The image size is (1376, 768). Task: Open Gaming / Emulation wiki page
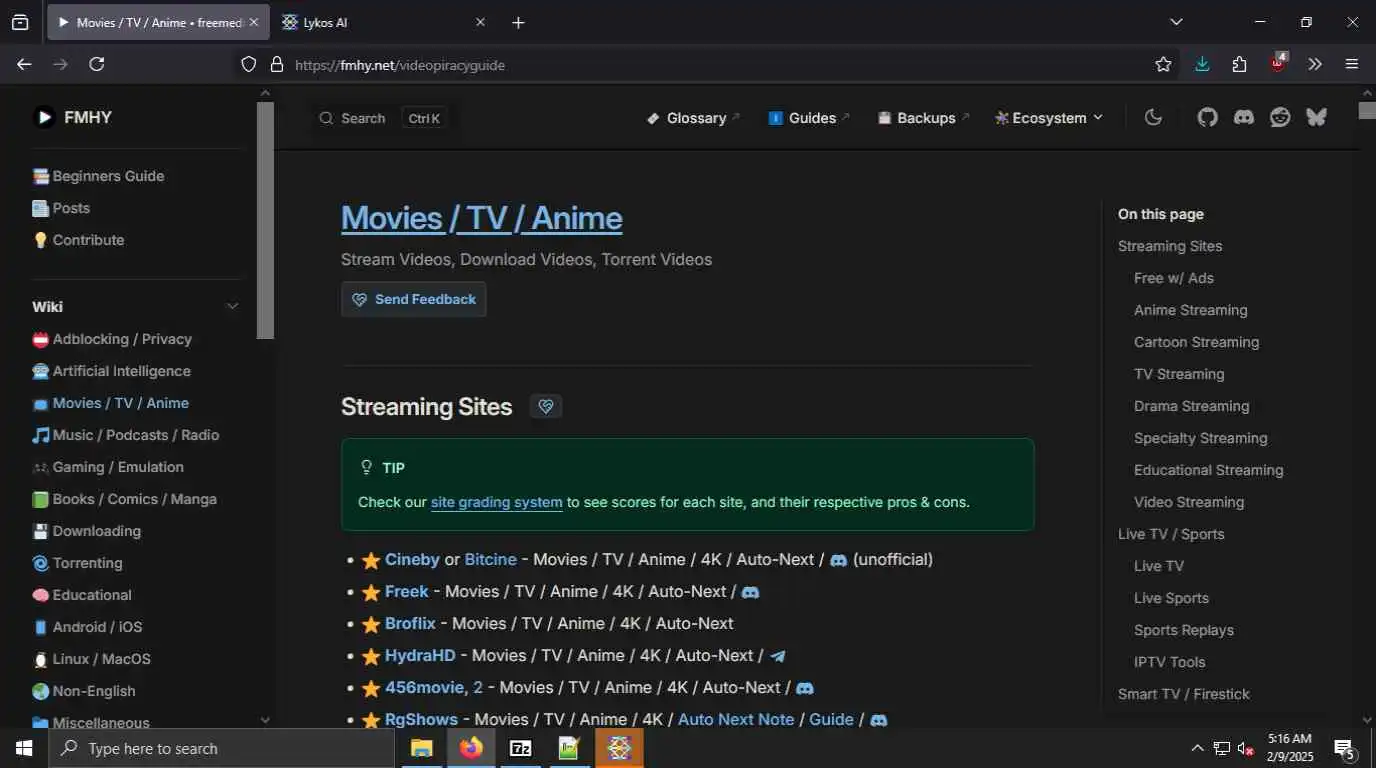[x=108, y=467]
